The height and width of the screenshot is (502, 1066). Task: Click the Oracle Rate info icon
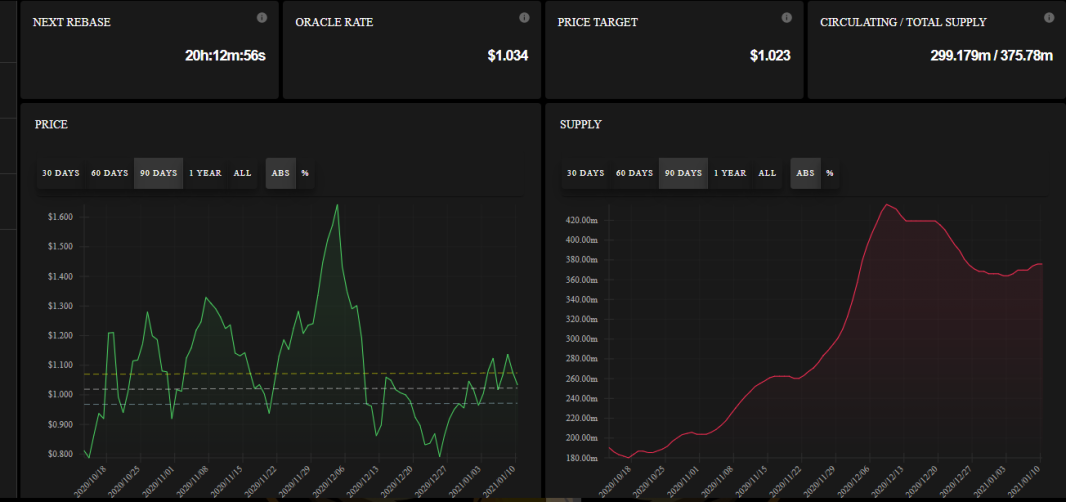[x=524, y=18]
